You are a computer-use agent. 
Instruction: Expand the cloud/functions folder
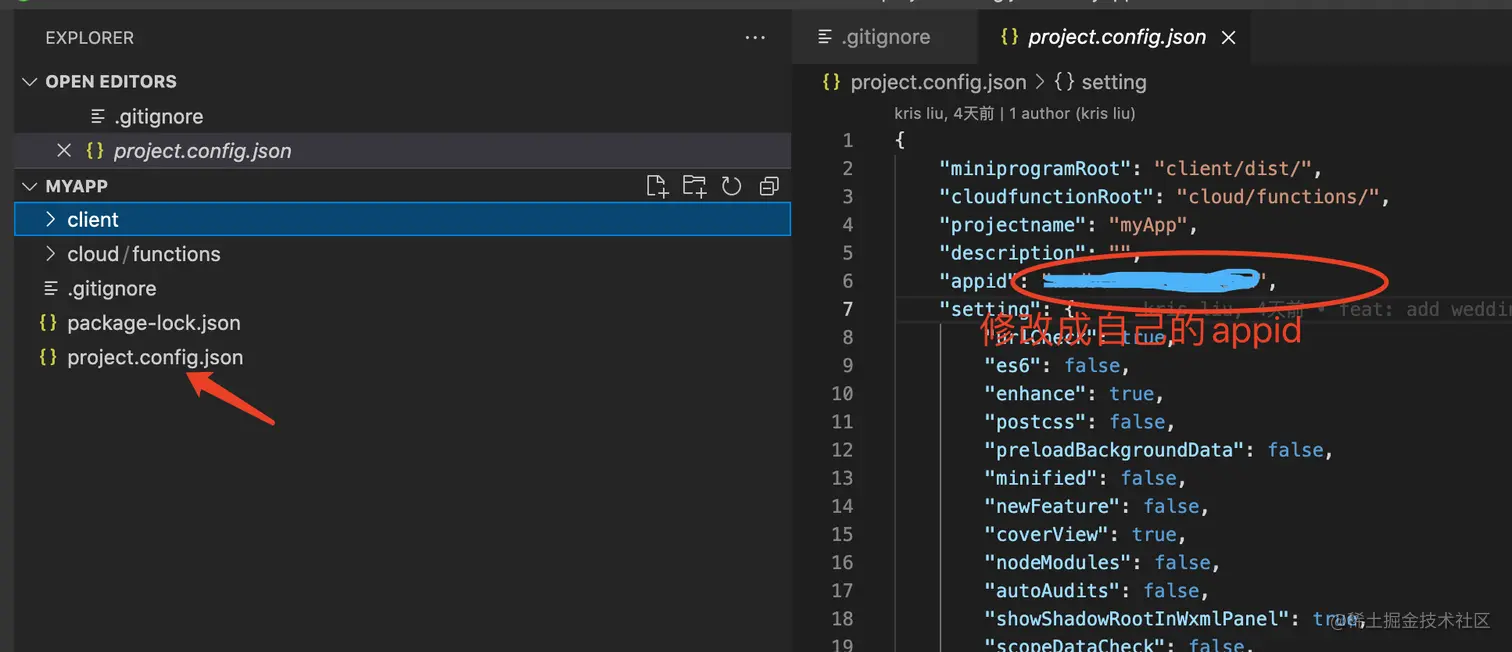point(51,254)
